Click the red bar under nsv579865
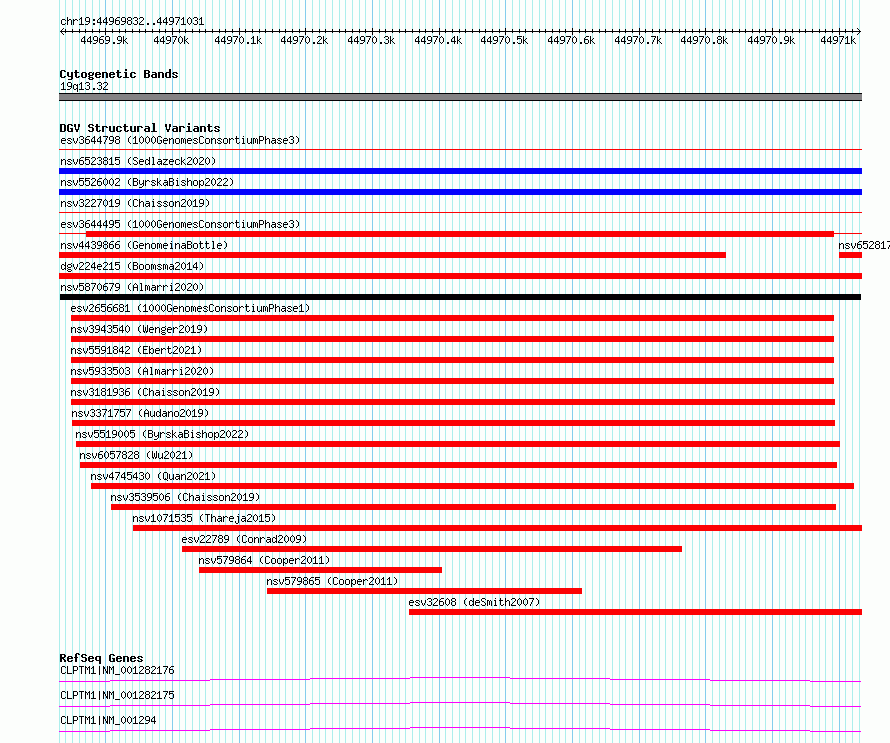This screenshot has width=890, height=743. 425,591
